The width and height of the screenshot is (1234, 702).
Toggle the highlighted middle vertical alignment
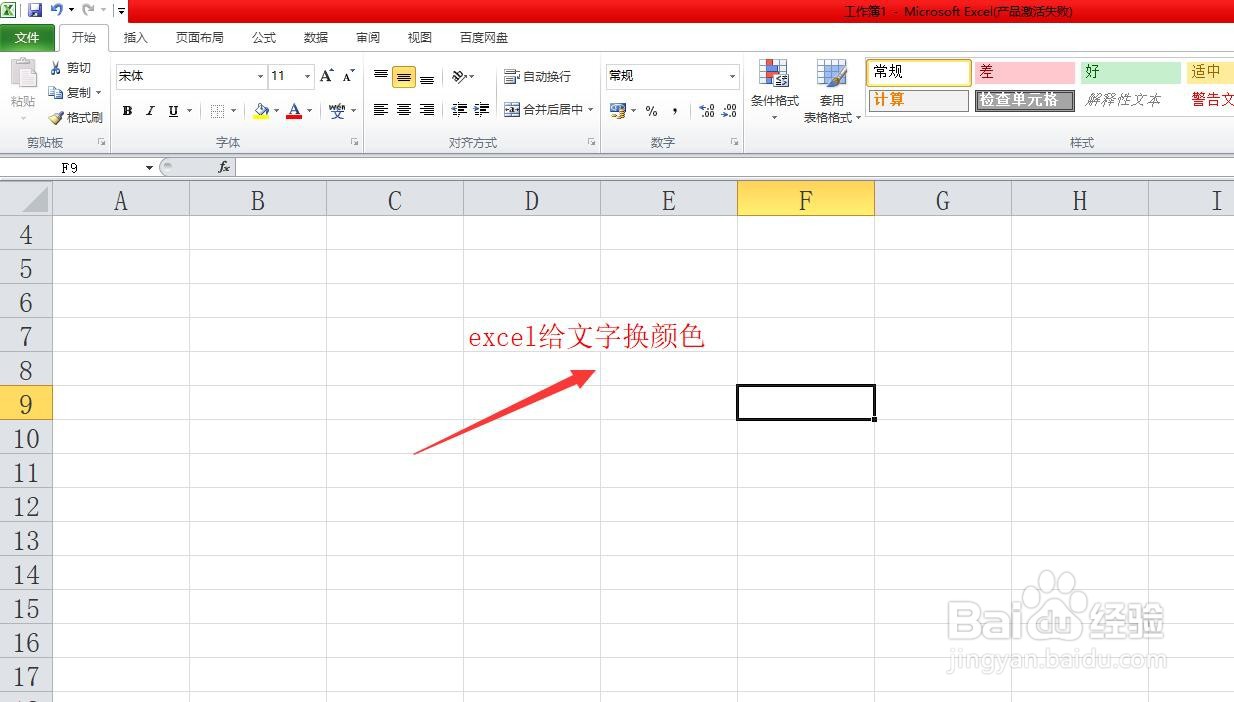(x=404, y=77)
